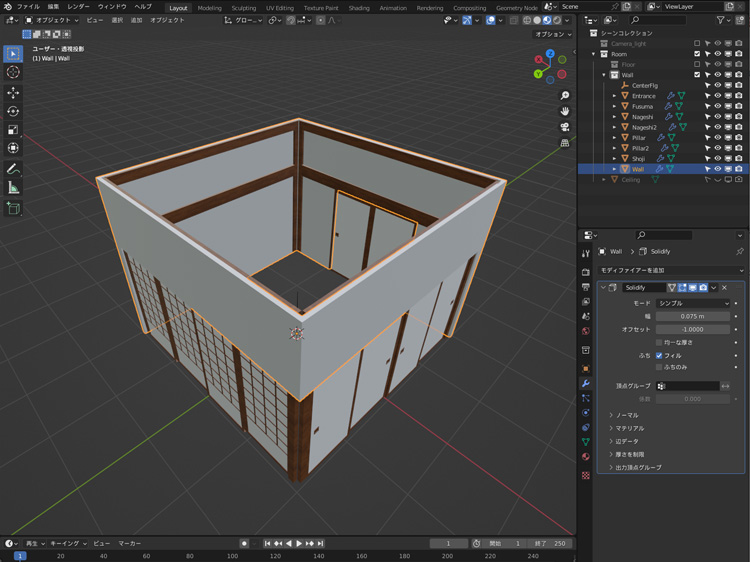Hide the Fusuma object with eye icon
The height and width of the screenshot is (562, 750).
pyautogui.click(x=717, y=106)
